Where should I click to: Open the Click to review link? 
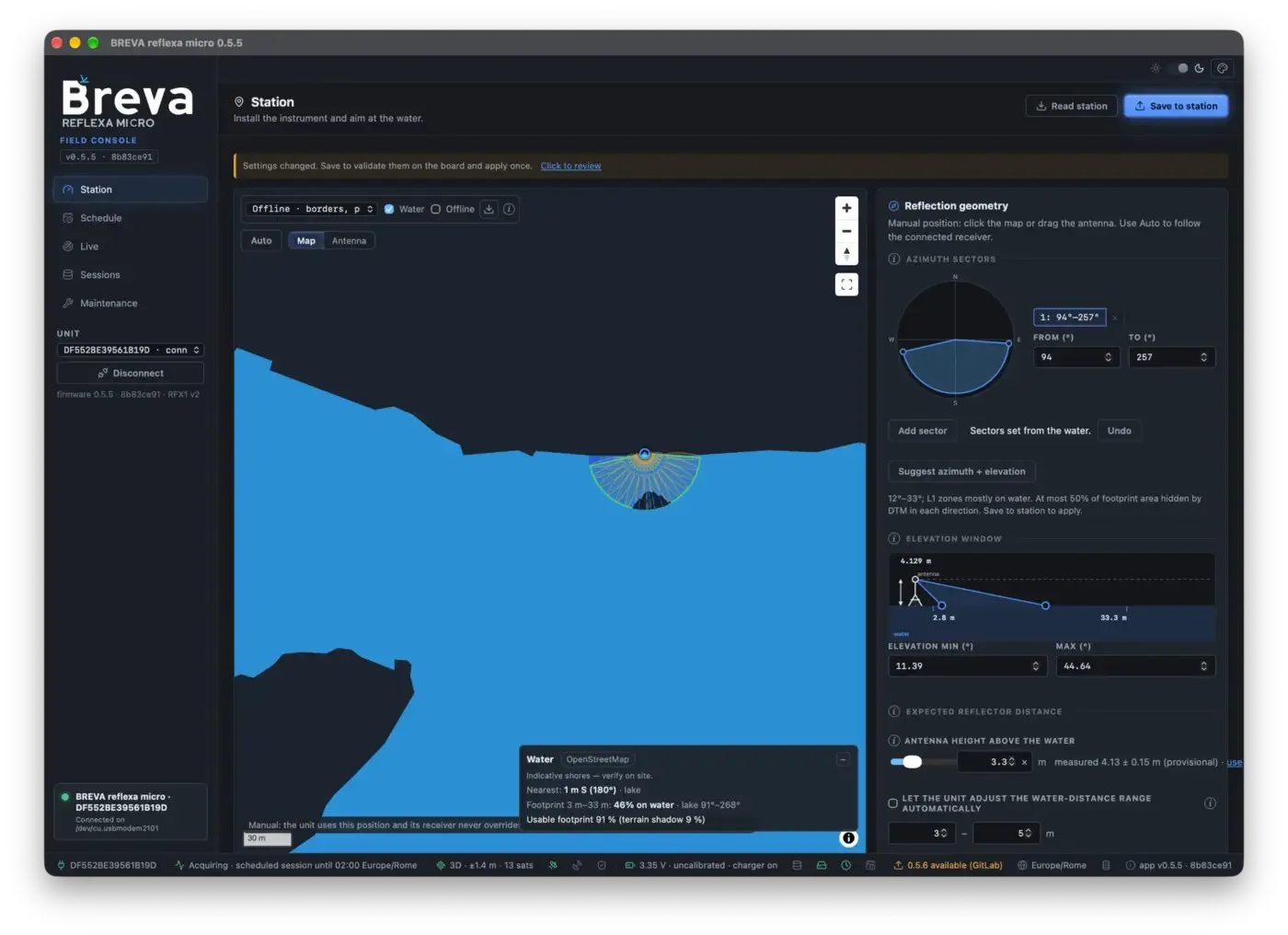pos(570,167)
